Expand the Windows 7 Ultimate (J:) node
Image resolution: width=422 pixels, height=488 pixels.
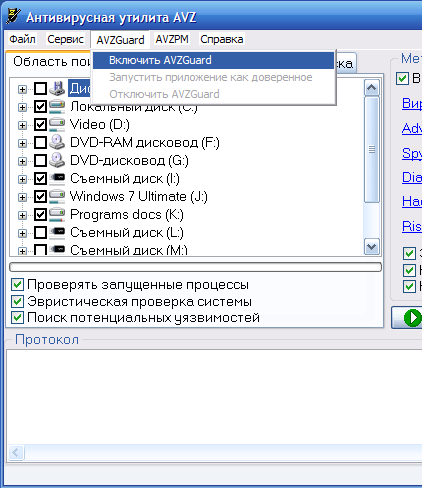coord(22,197)
